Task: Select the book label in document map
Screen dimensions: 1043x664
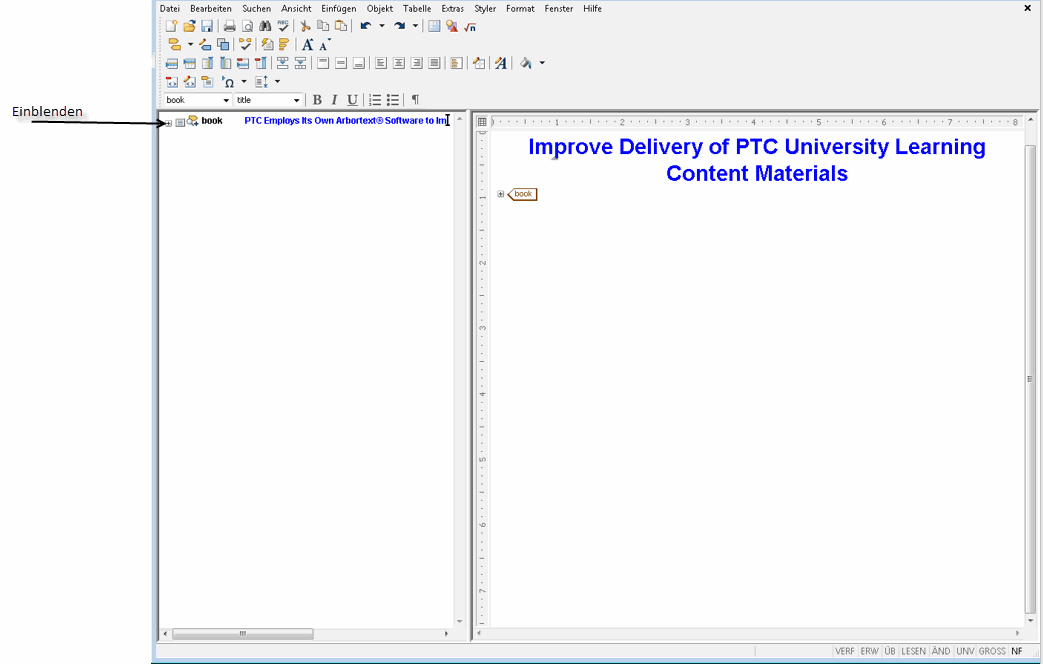Action: pos(212,120)
